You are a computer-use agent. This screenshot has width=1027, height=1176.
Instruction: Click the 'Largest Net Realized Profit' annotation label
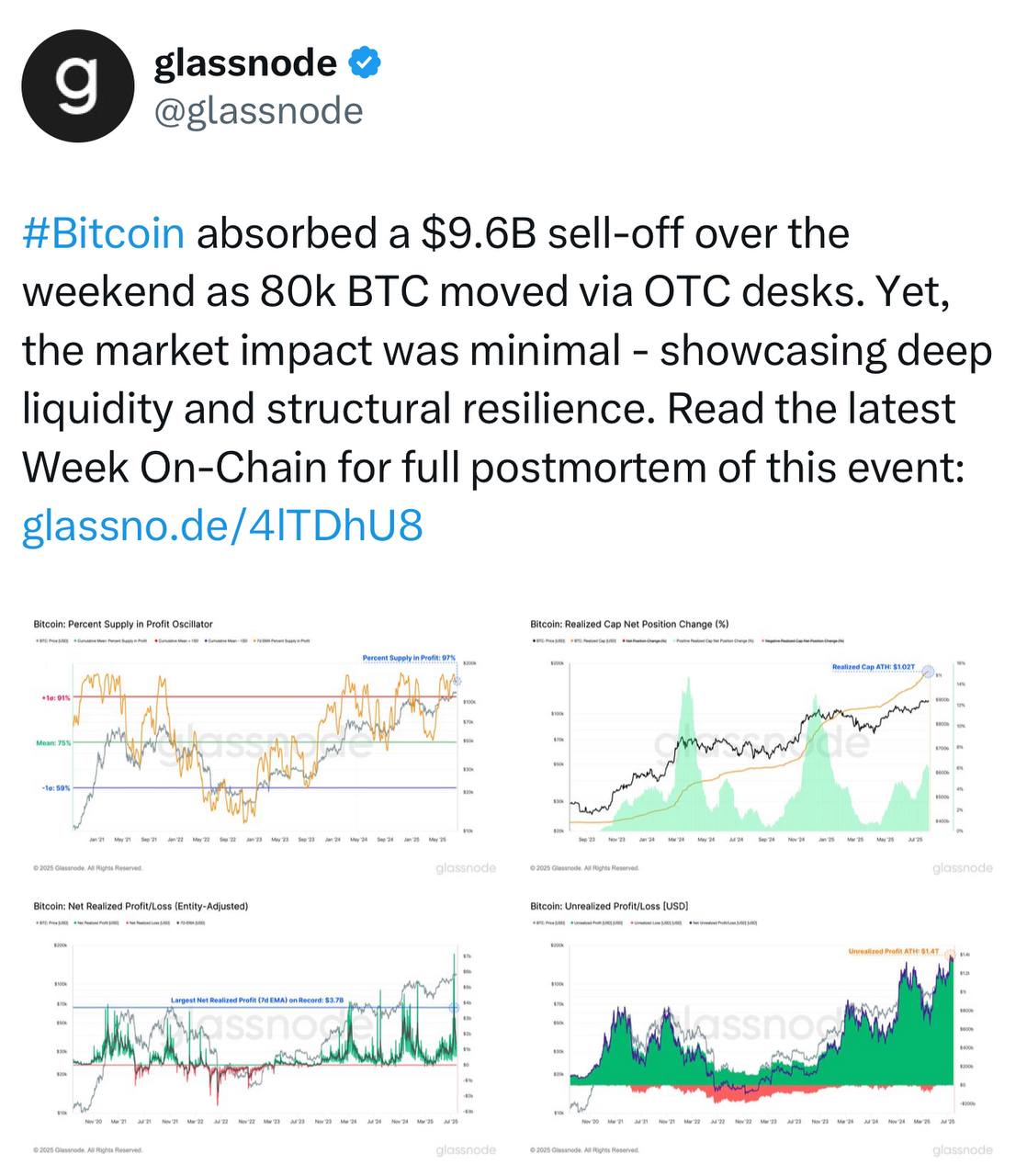256,1000
